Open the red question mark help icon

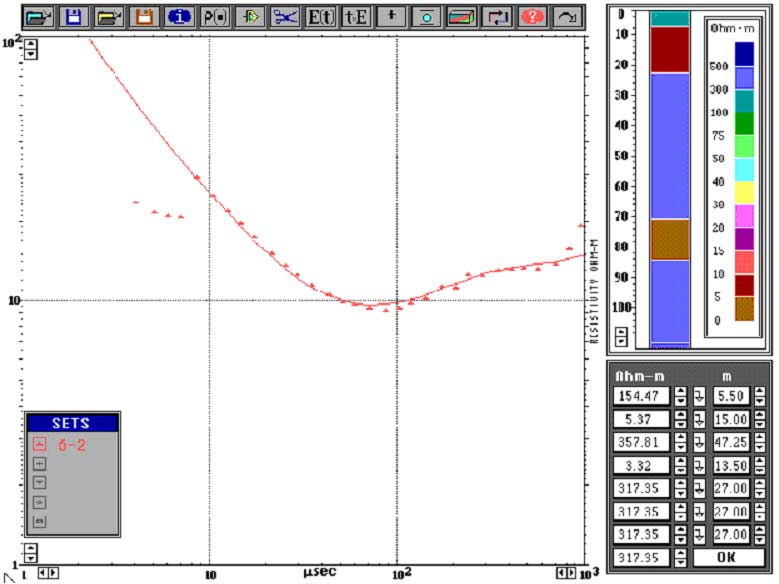(x=533, y=16)
